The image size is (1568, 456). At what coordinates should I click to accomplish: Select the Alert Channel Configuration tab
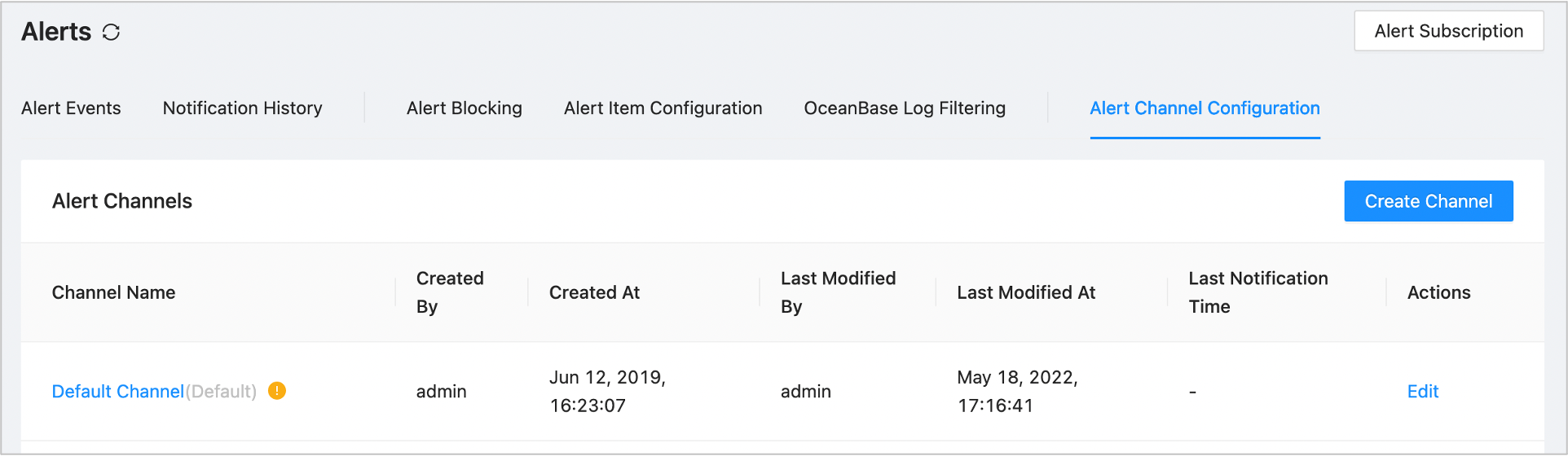[1205, 108]
